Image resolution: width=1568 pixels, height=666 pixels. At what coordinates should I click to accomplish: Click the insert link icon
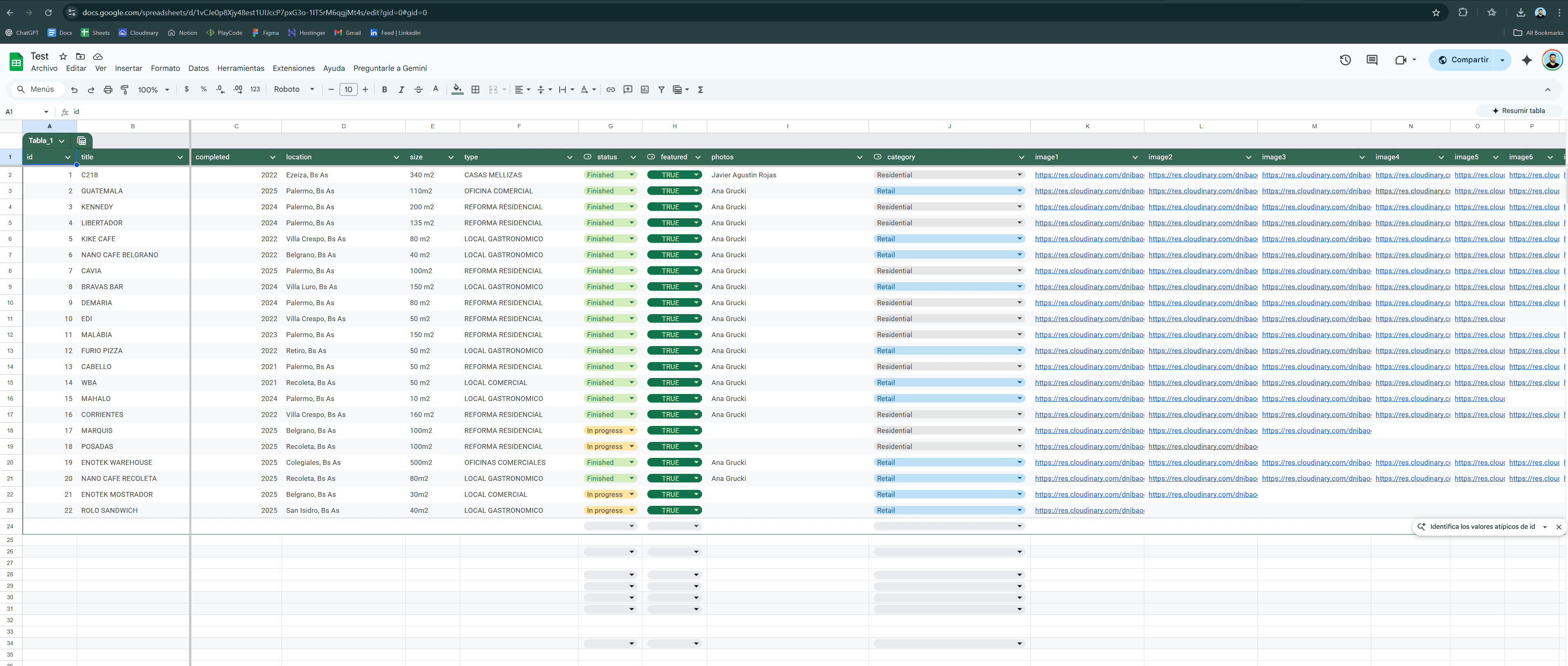[610, 89]
